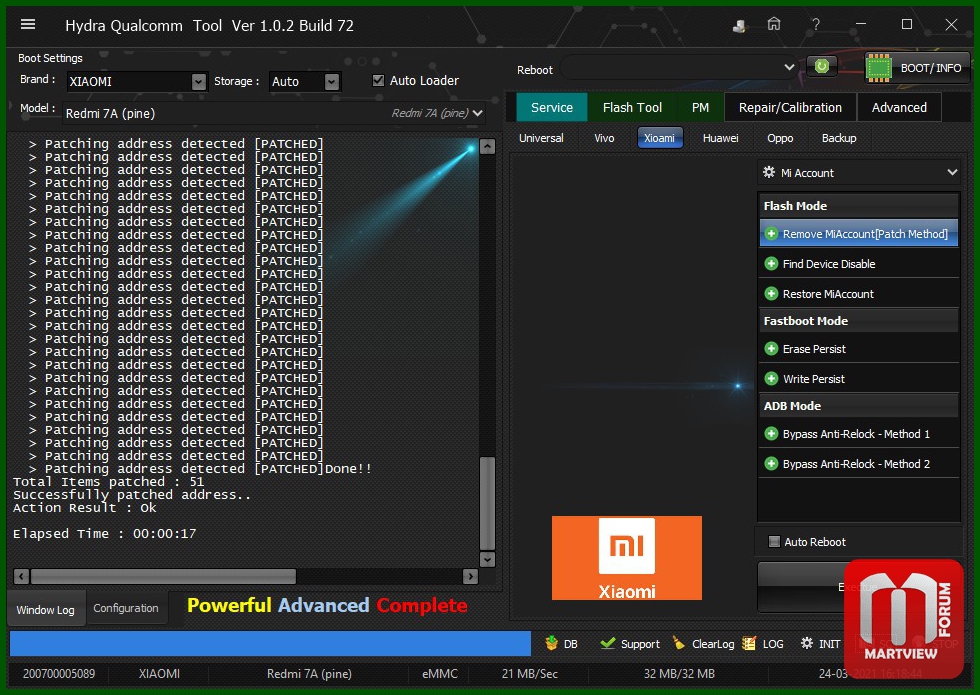Click the Xiaomi Mi logo thumbnail
Viewport: 980px width, 695px height.
[x=627, y=558]
